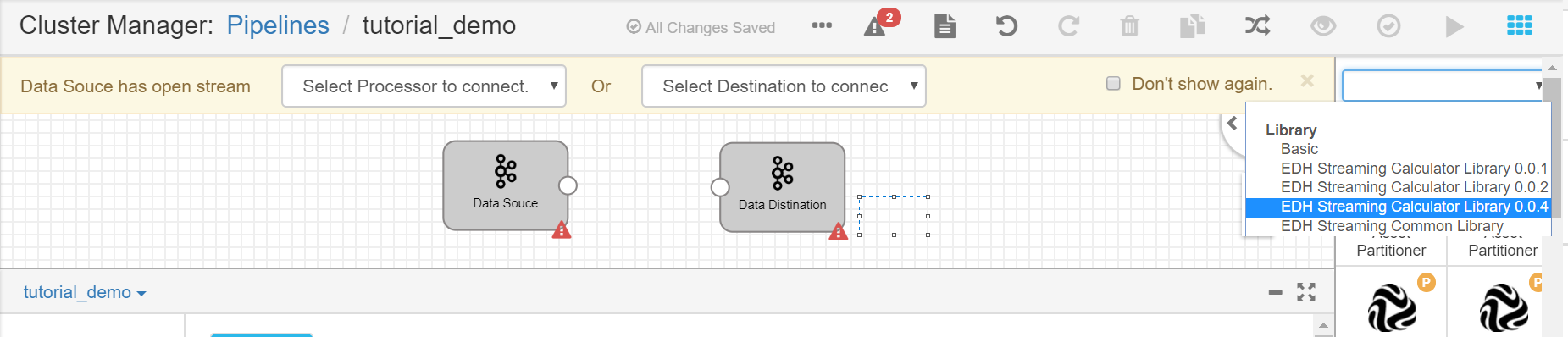Expand the tutorial_demo panel dropdown
The height and width of the screenshot is (337, 1568).
(85, 292)
